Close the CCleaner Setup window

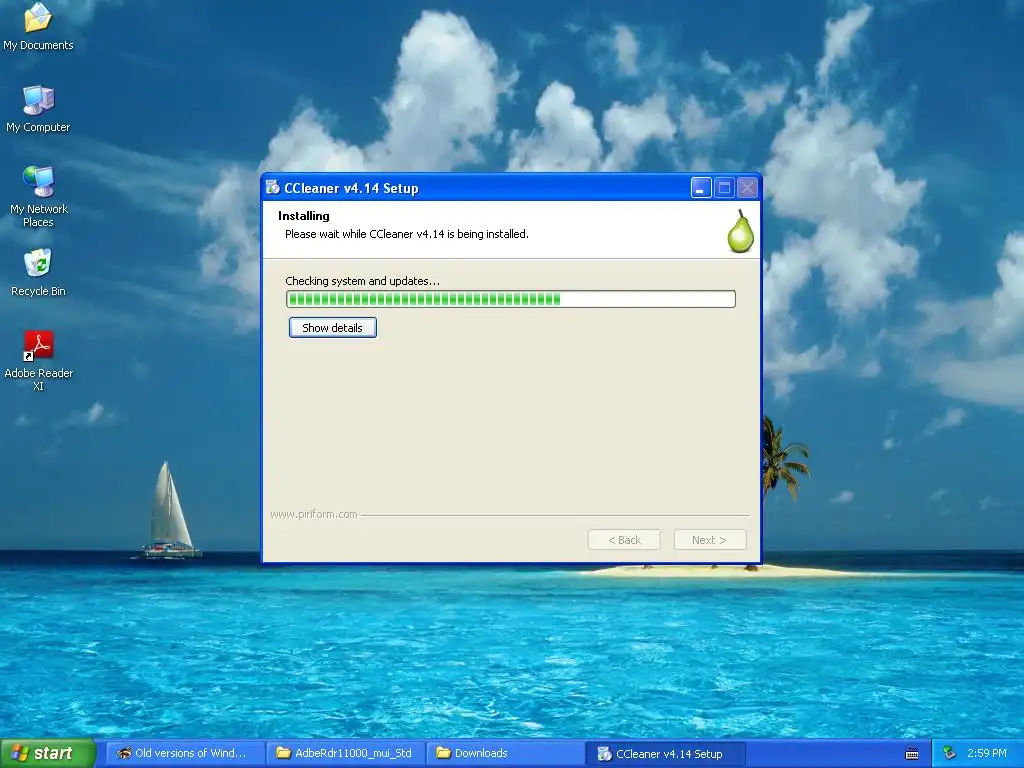point(747,188)
